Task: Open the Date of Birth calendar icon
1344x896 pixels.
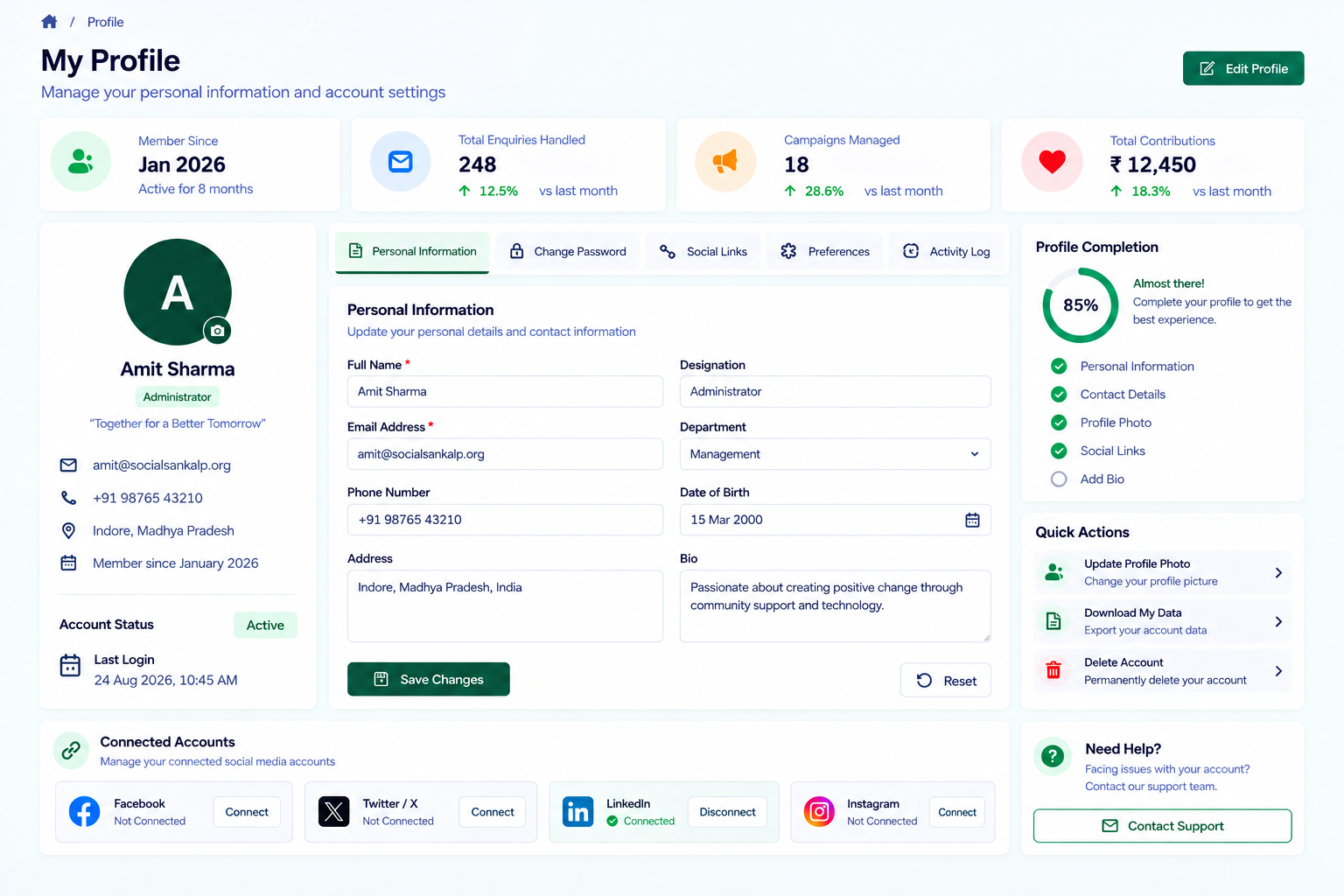Action: [x=972, y=520]
